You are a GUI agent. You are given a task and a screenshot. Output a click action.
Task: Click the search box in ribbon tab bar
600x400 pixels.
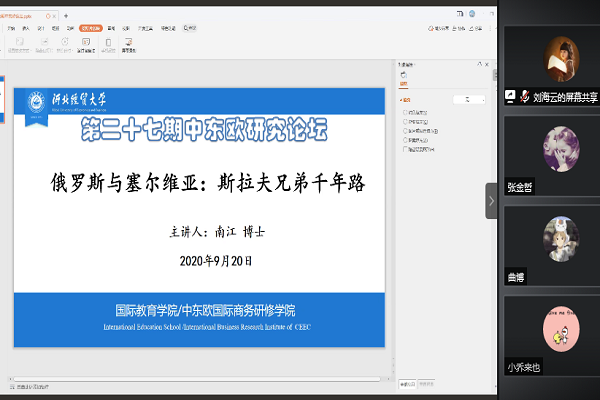click(192, 29)
